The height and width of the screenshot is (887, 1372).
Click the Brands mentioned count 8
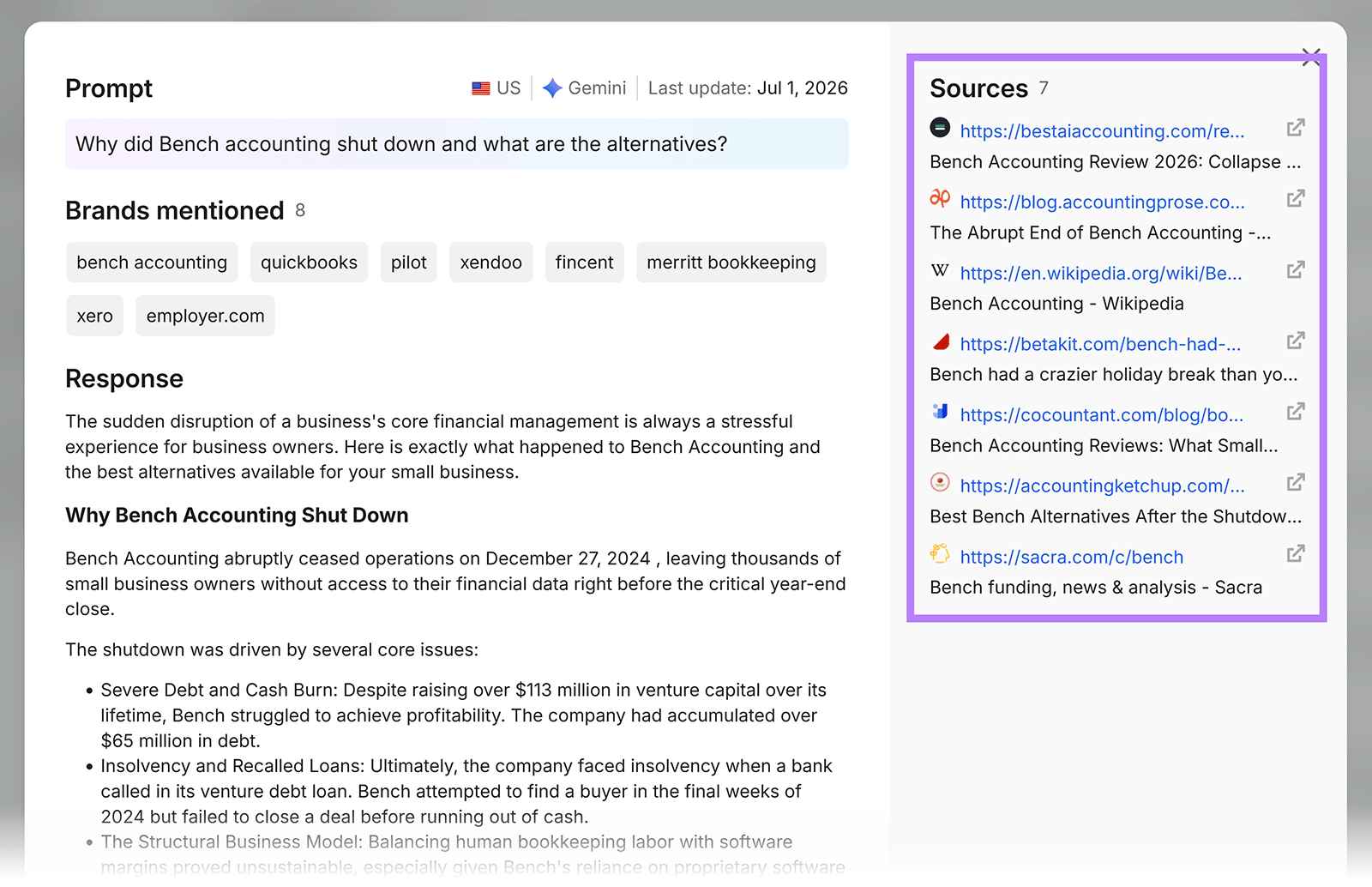coord(300,210)
